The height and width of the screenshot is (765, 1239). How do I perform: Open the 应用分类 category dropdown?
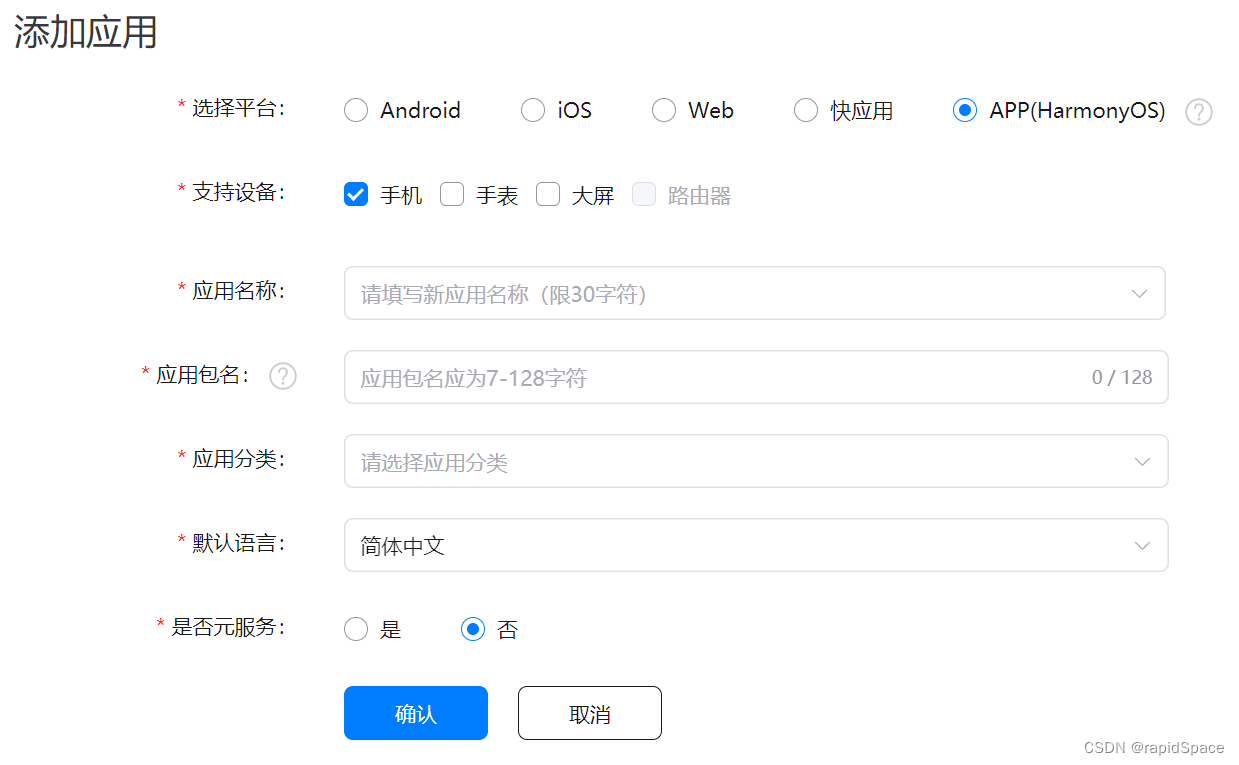(1139, 461)
